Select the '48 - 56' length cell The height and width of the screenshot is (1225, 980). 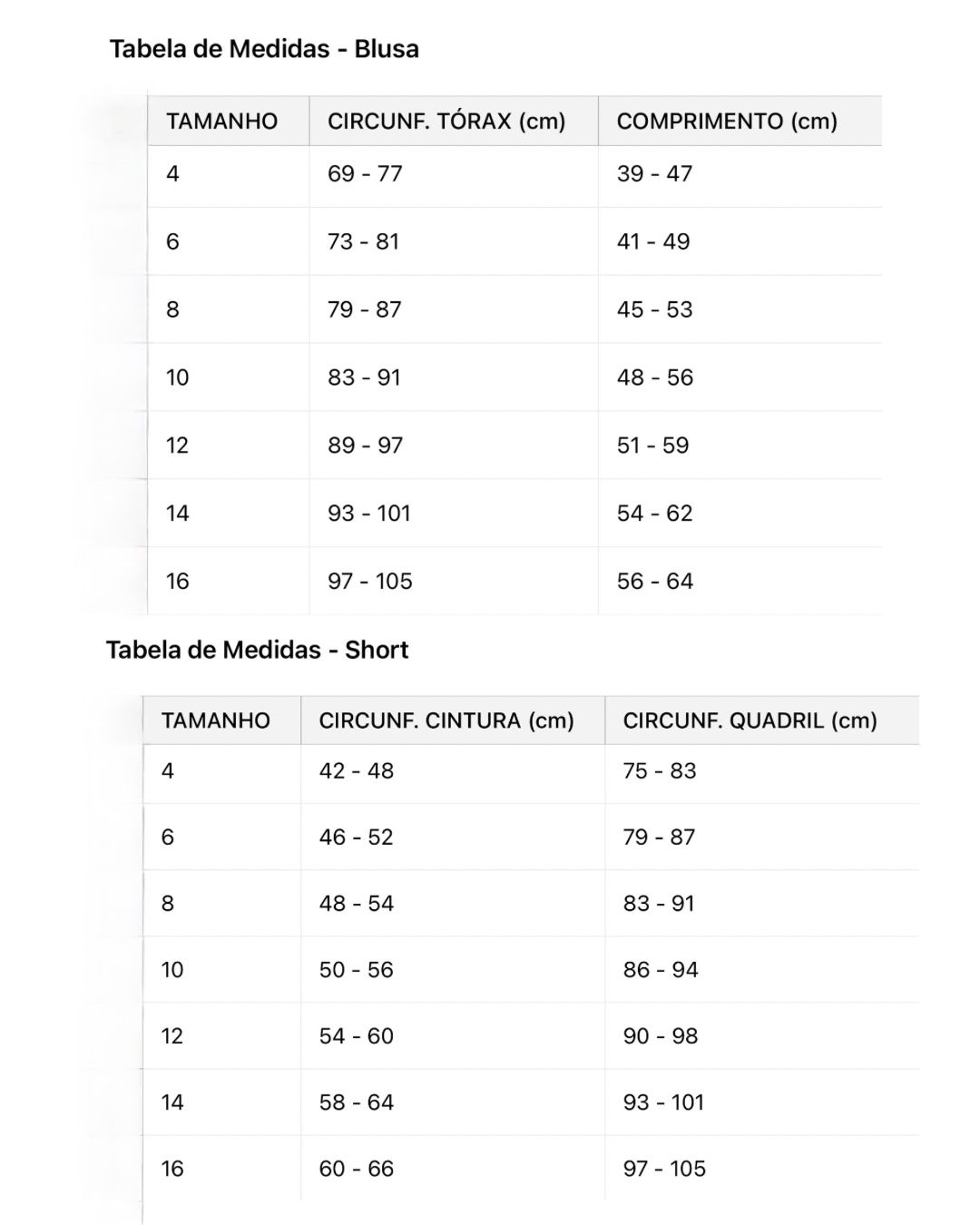(654, 377)
